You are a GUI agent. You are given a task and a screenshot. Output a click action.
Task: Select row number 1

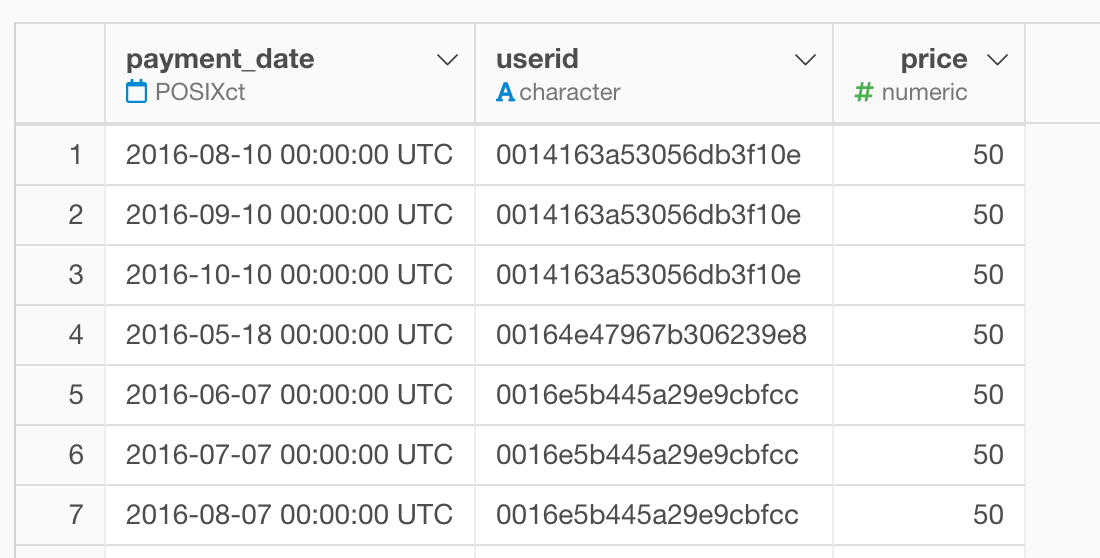[x=76, y=155]
